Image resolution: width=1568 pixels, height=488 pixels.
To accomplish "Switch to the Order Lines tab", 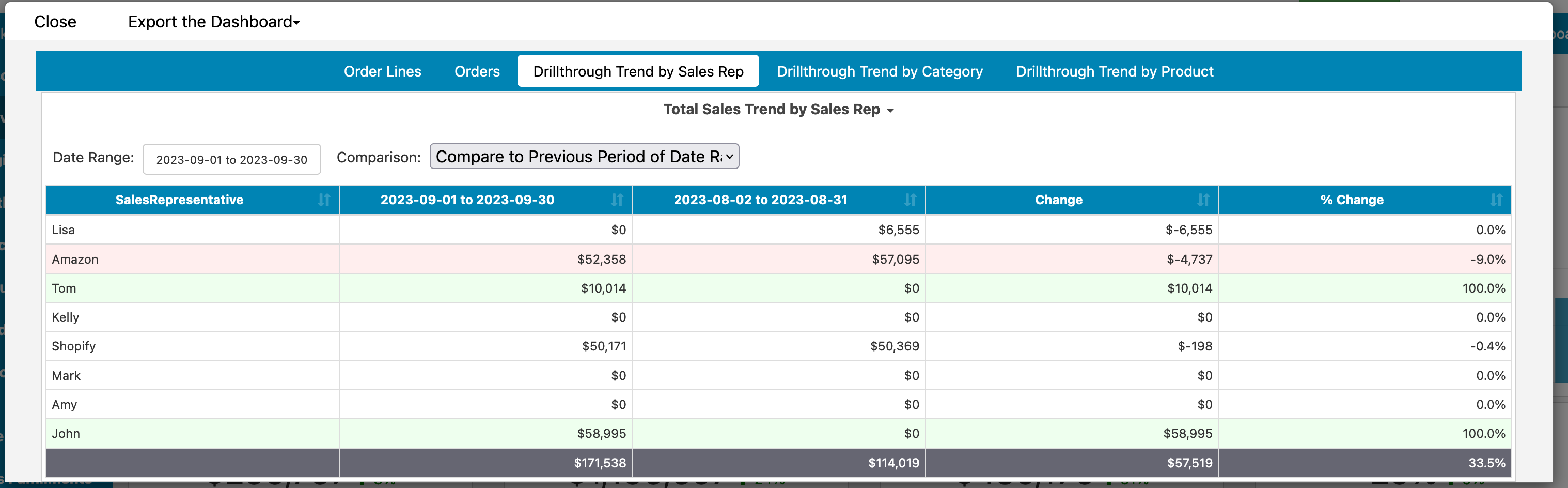I will pyautogui.click(x=382, y=71).
